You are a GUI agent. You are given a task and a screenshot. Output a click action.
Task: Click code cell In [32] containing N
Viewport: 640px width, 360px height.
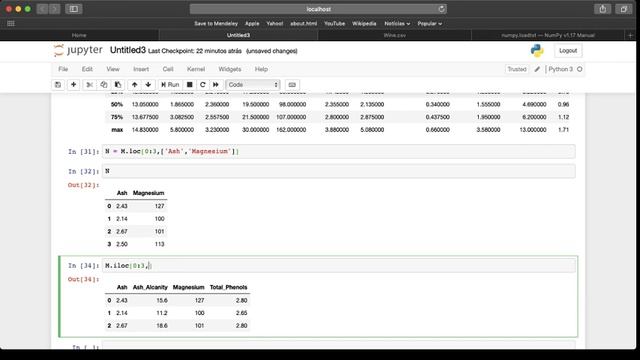pyautogui.click(x=339, y=171)
